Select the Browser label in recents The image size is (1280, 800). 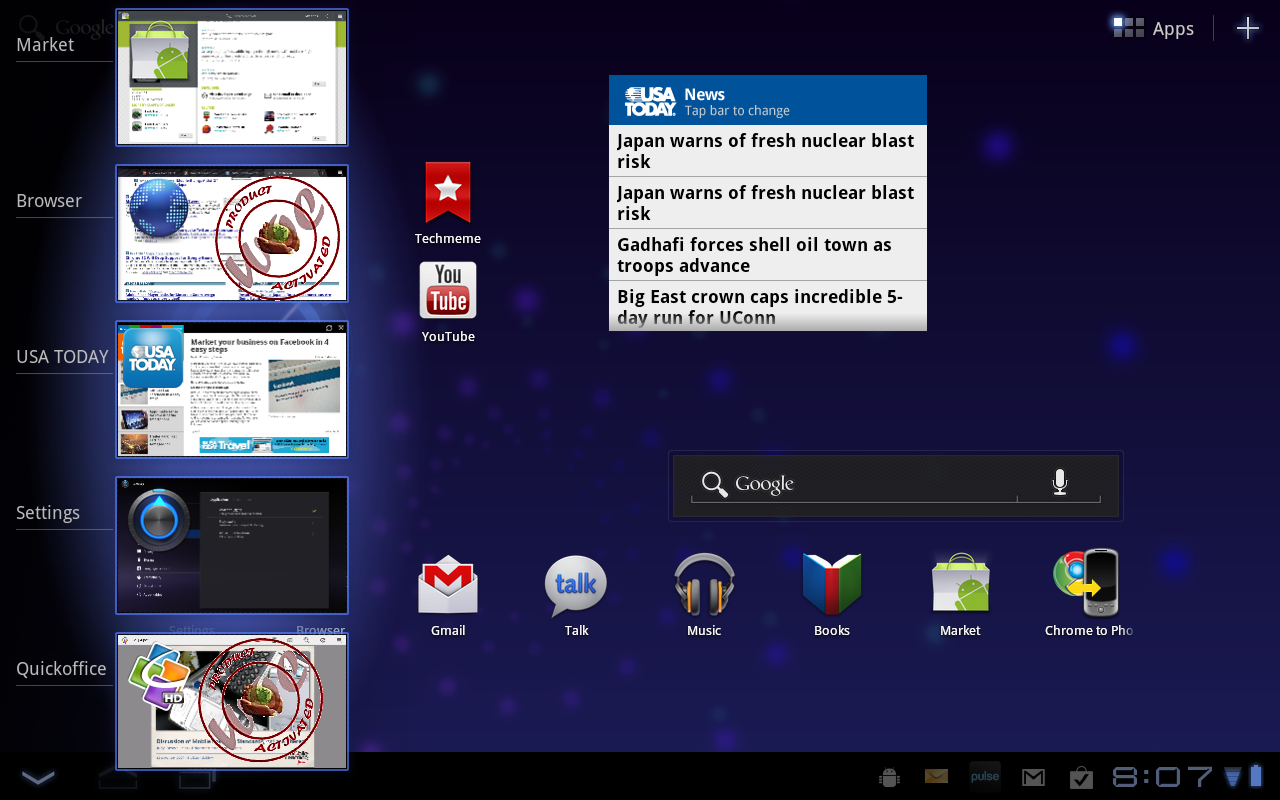pos(49,201)
